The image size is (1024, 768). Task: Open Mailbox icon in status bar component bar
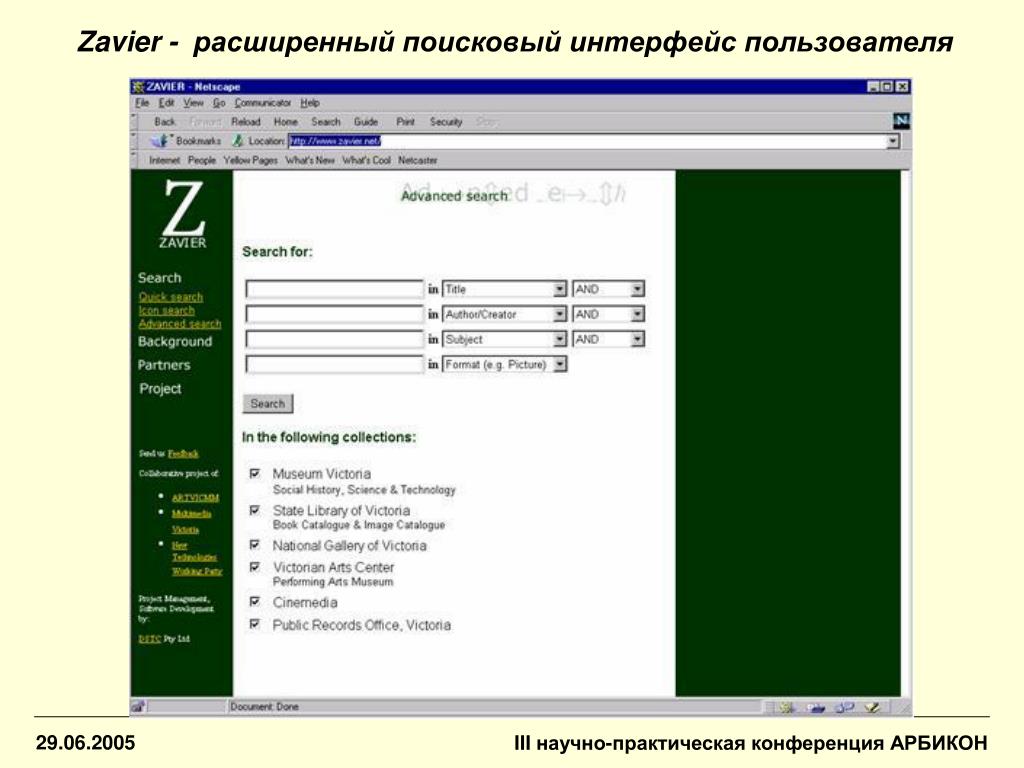click(816, 707)
